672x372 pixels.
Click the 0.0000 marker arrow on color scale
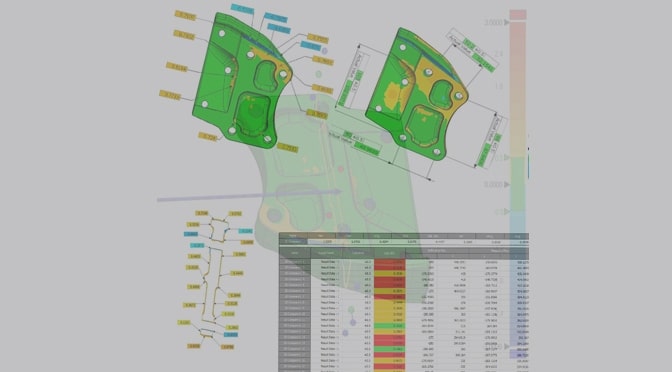point(507,184)
